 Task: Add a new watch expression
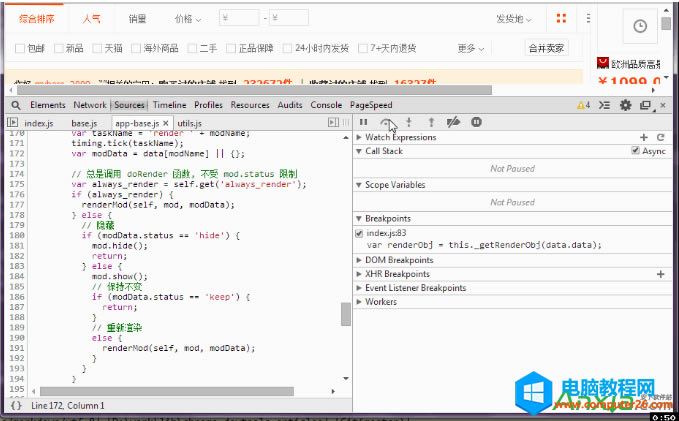click(644, 137)
